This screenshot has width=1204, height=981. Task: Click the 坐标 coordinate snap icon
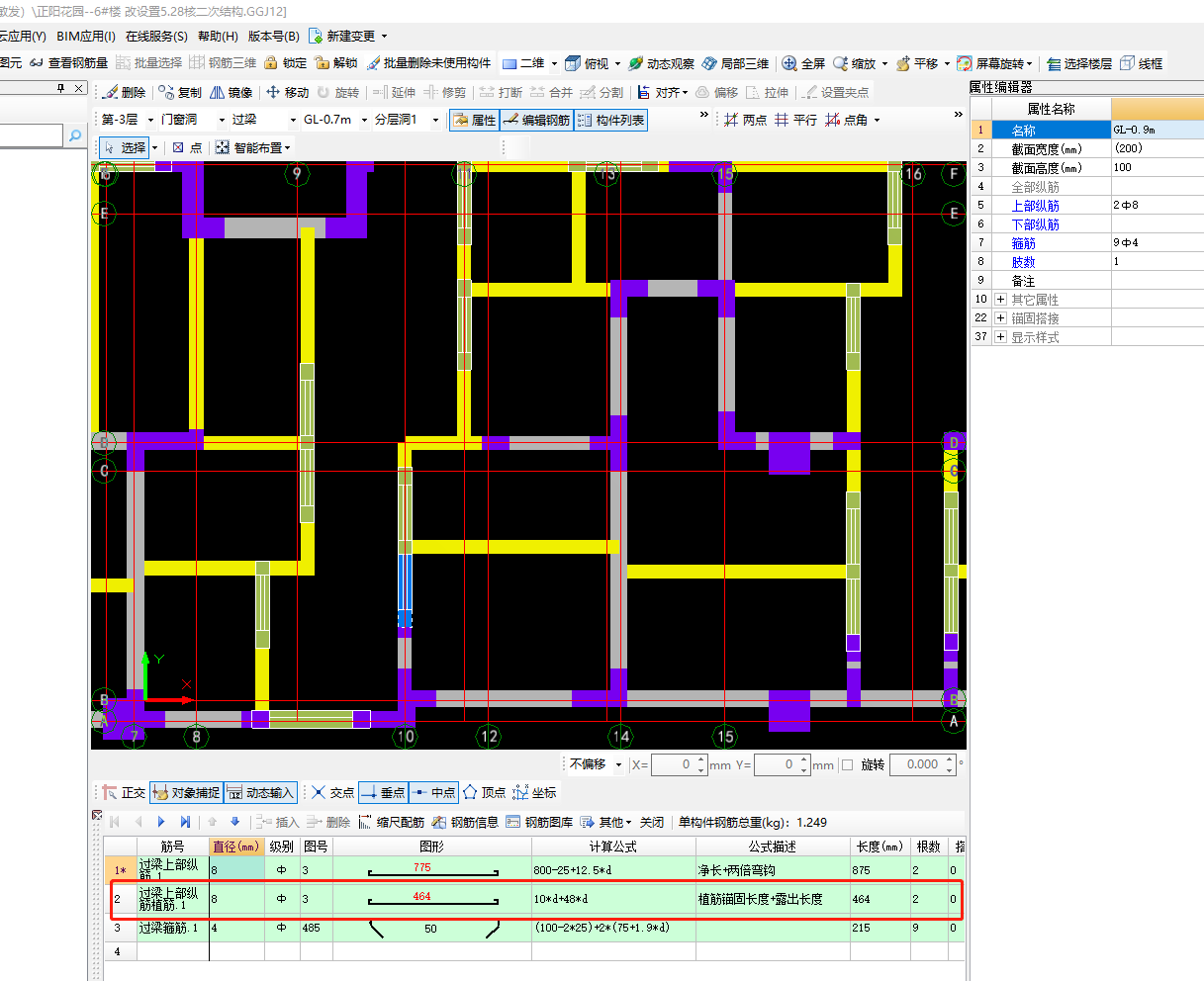point(535,792)
